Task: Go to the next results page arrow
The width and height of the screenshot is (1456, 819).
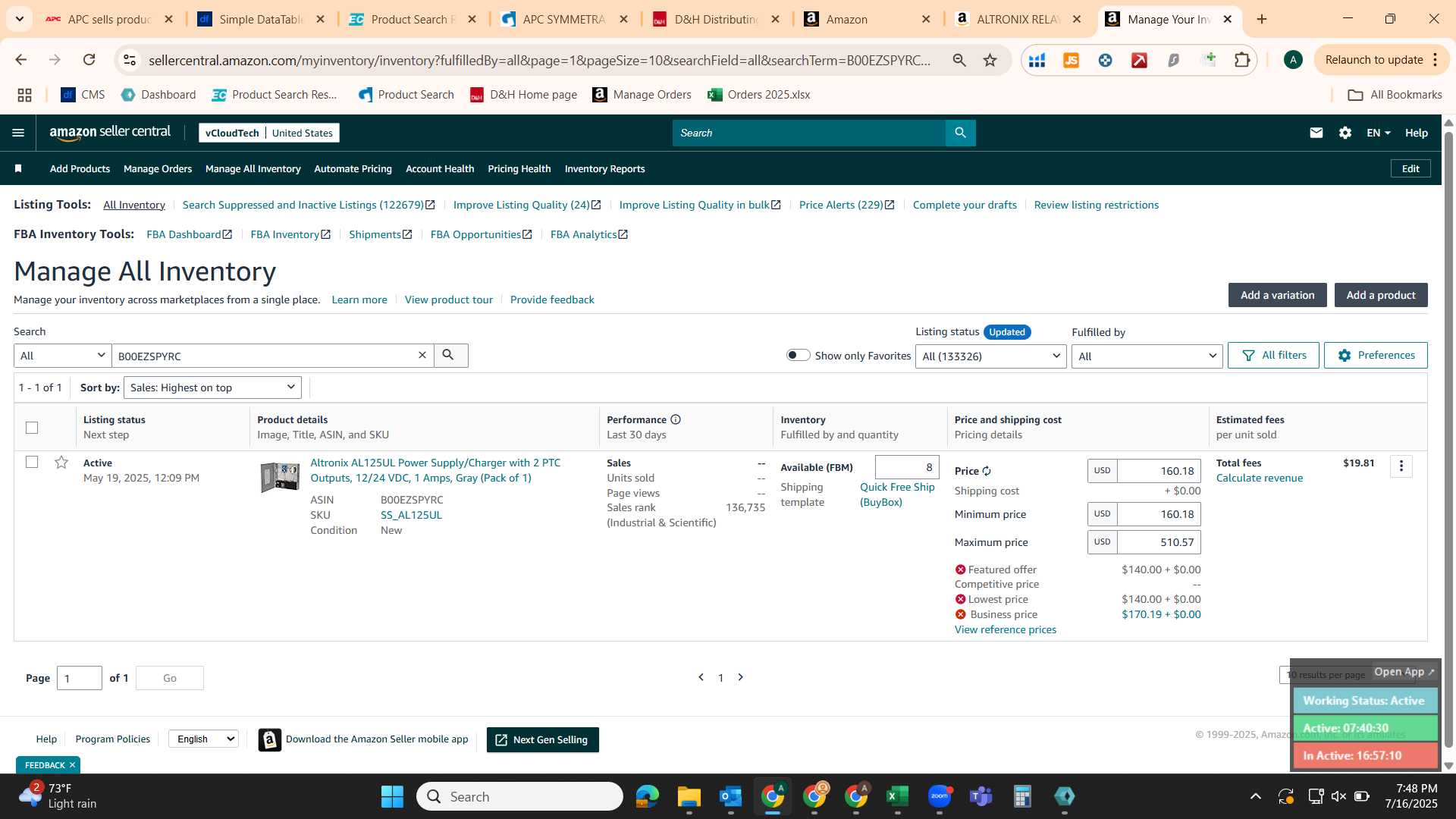Action: (x=741, y=677)
